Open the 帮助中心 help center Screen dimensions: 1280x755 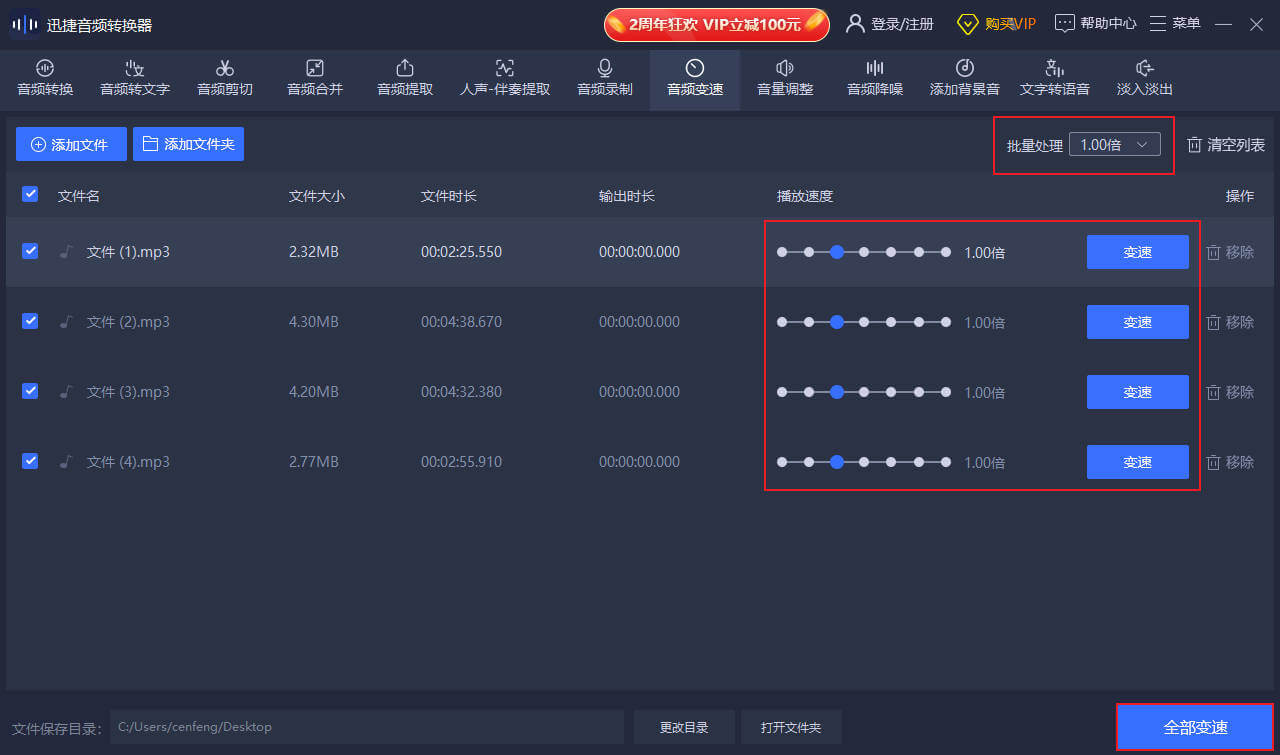(1096, 24)
